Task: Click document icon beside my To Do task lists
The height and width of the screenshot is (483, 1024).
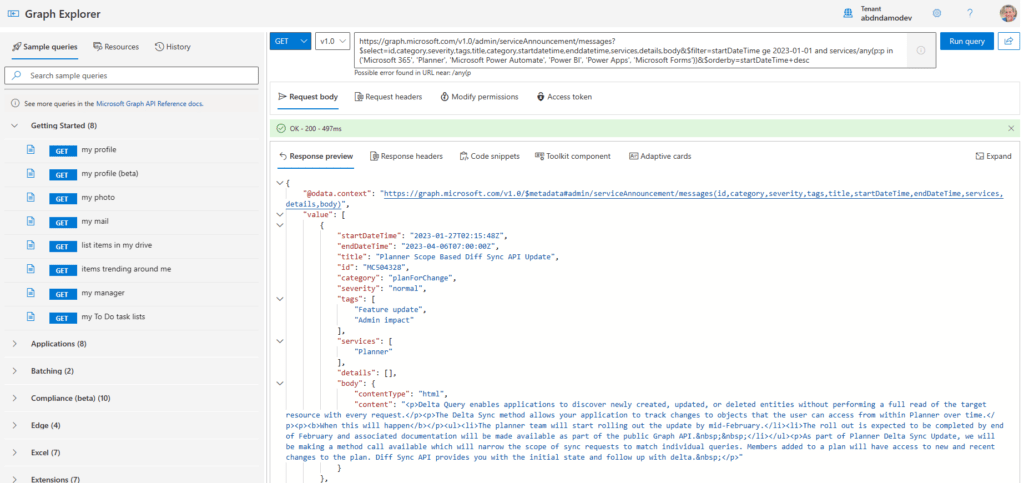Action: tap(30, 317)
